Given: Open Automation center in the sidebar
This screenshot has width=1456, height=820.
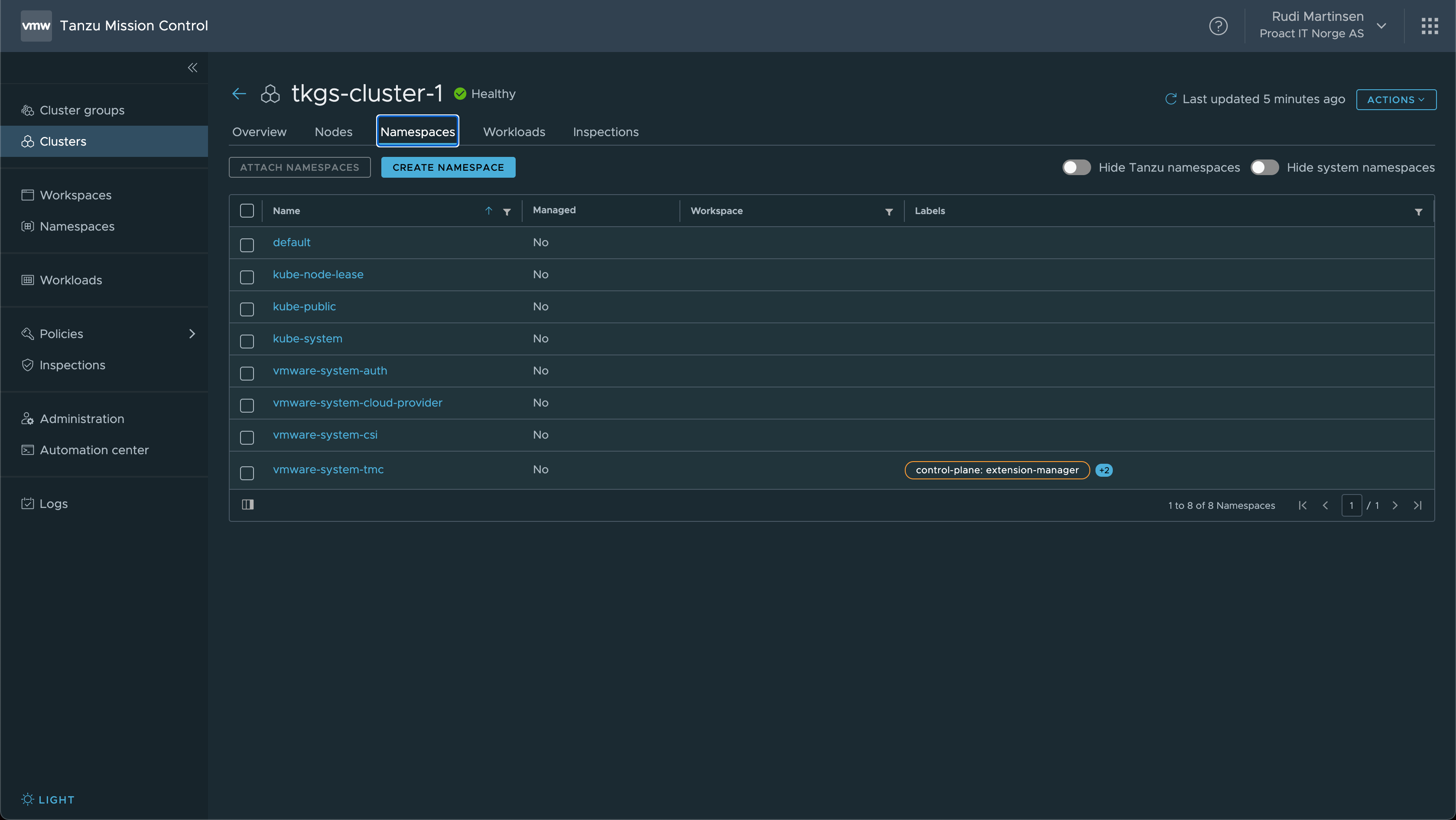Looking at the screenshot, I should click(104, 450).
